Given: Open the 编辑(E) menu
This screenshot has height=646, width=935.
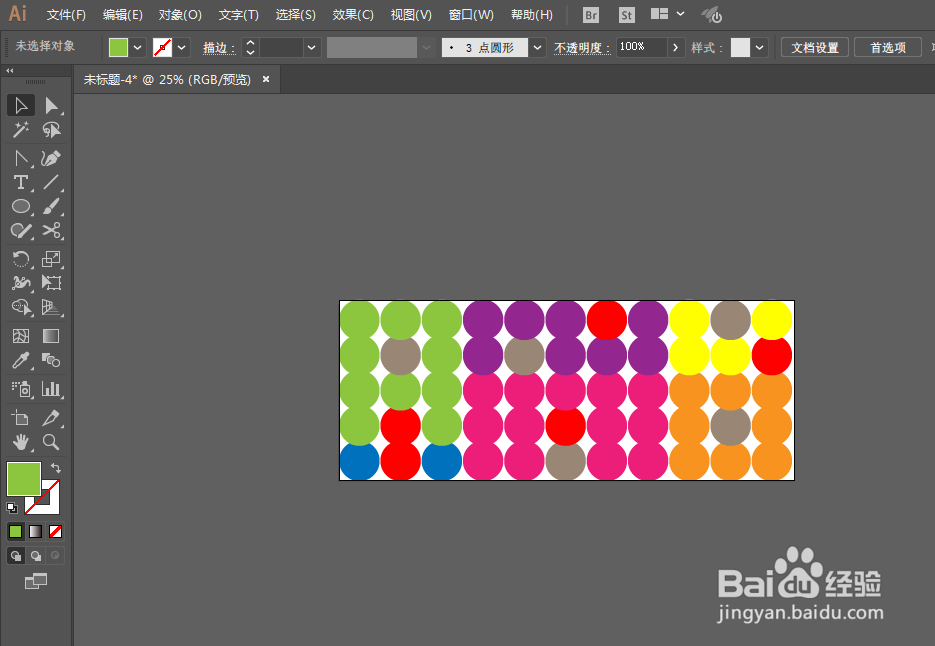Looking at the screenshot, I should (122, 15).
